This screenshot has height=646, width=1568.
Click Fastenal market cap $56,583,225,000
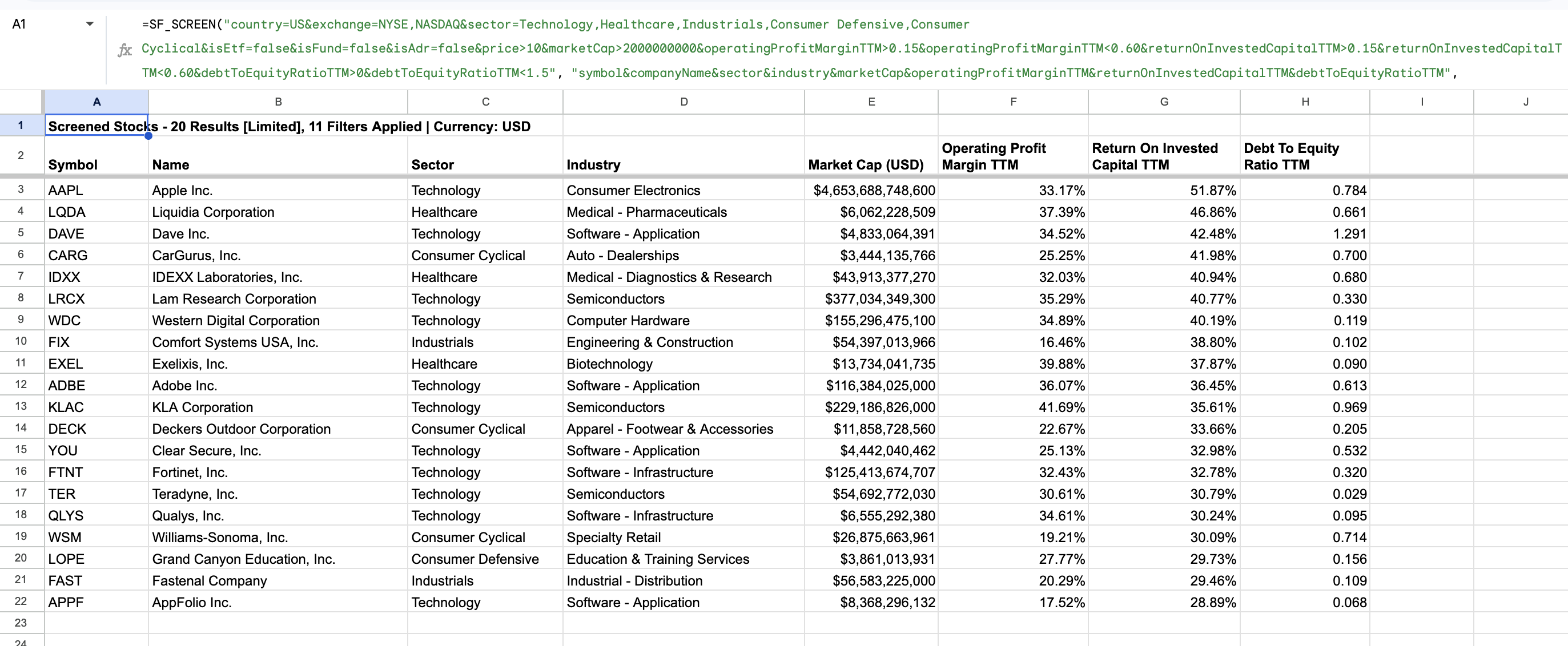[871, 581]
